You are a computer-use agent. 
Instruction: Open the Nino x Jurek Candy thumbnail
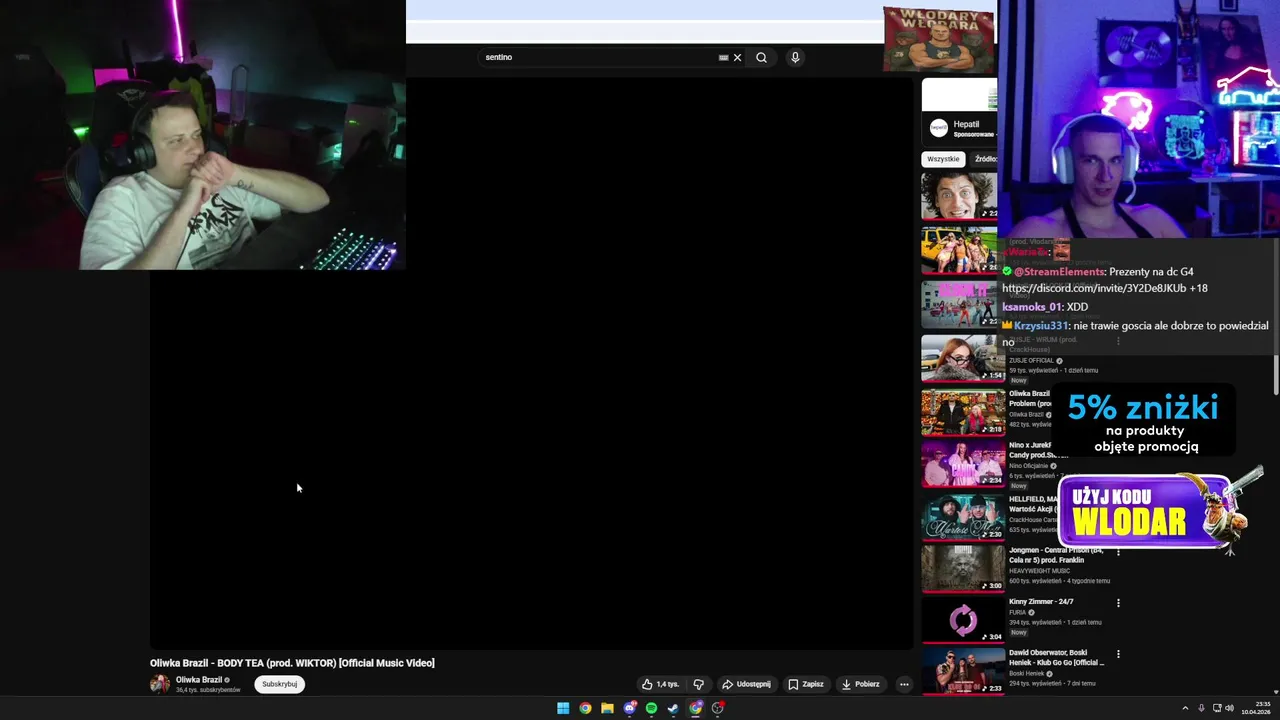(963, 464)
